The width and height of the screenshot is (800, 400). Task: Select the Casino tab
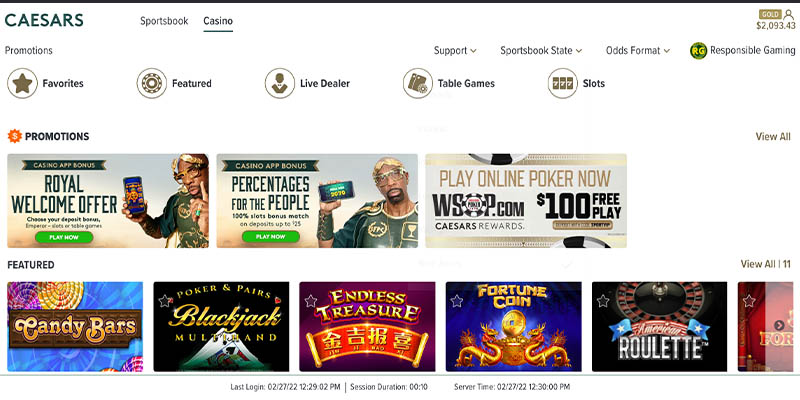pyautogui.click(x=218, y=21)
